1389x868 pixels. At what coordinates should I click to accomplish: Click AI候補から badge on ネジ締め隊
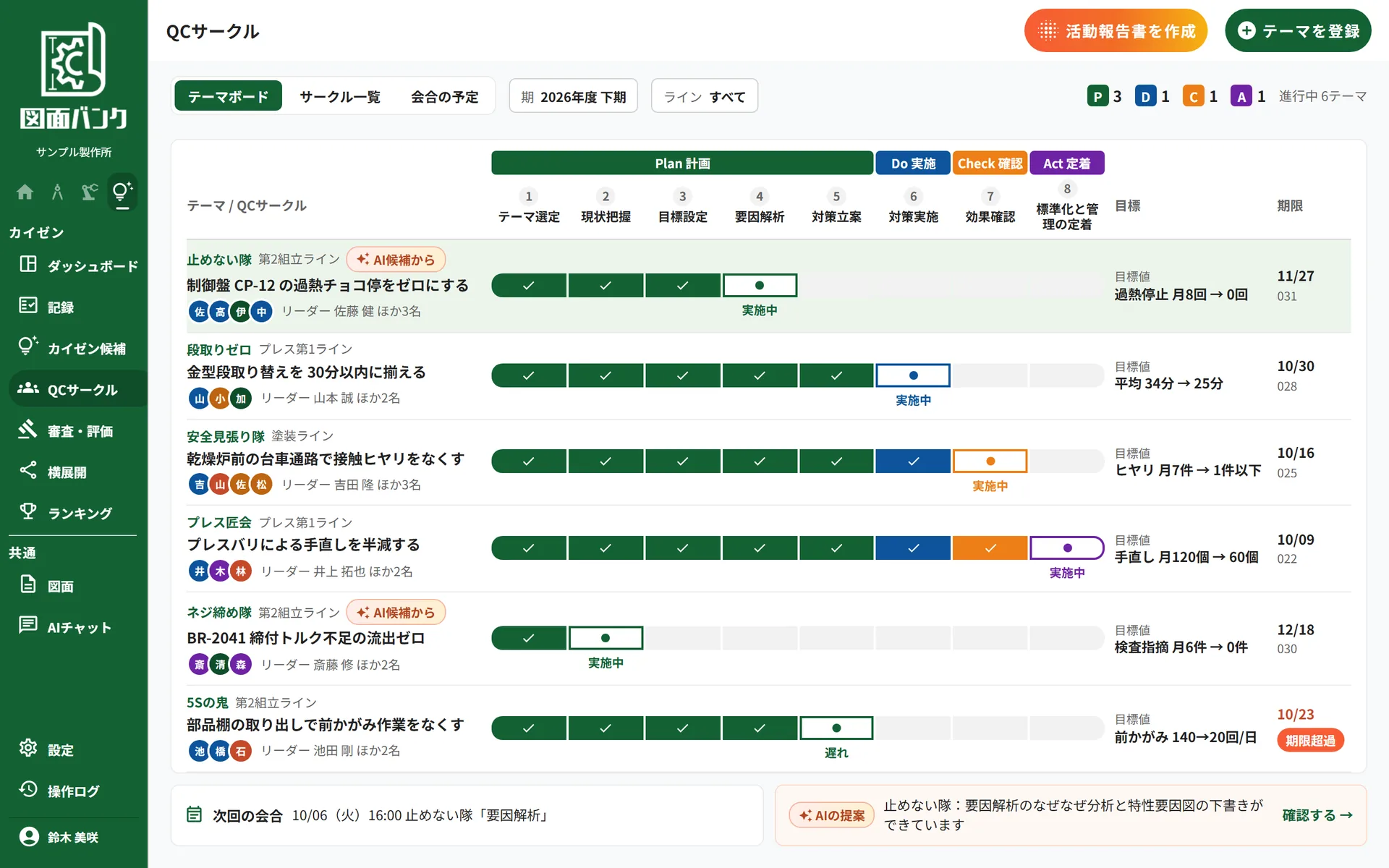tap(396, 613)
